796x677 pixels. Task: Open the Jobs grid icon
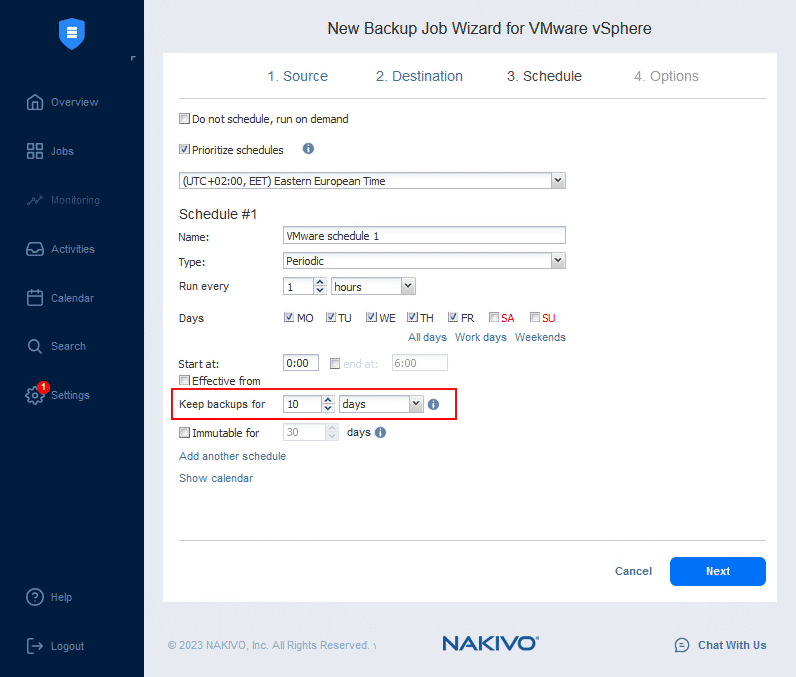pyautogui.click(x=35, y=151)
